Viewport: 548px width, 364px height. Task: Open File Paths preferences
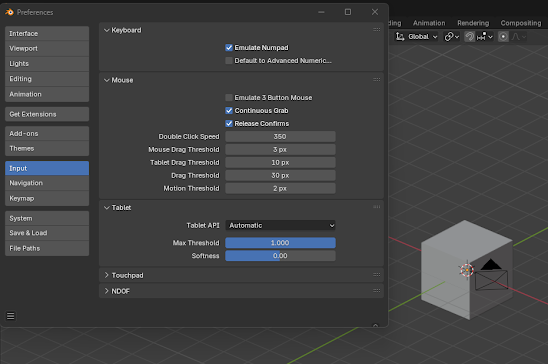[47, 248]
